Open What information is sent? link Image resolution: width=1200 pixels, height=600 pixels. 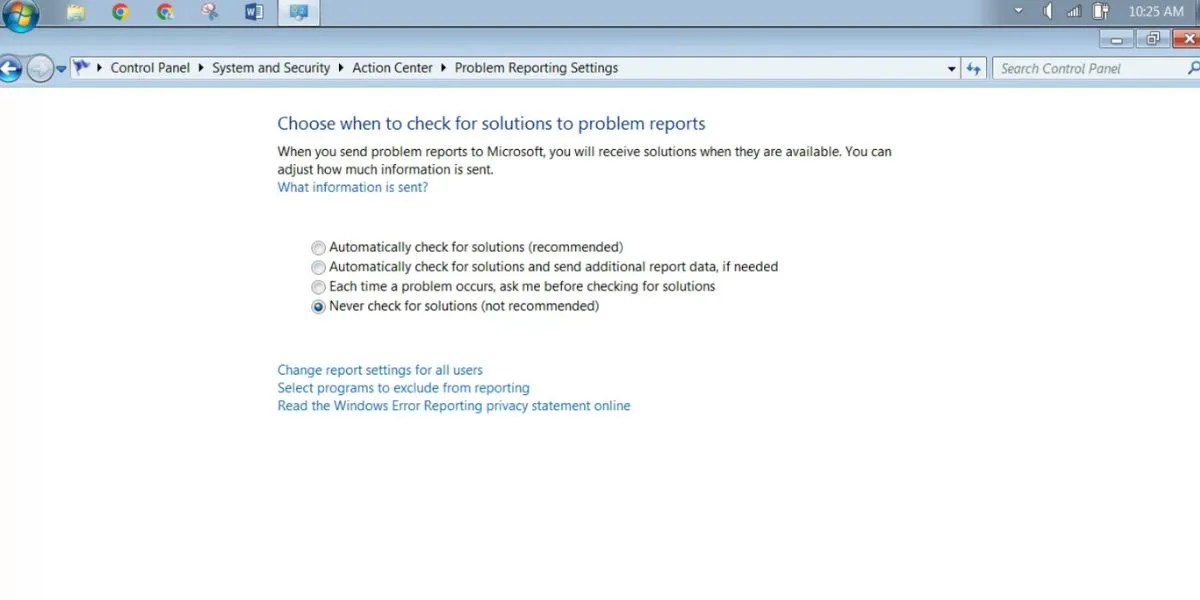click(x=352, y=187)
